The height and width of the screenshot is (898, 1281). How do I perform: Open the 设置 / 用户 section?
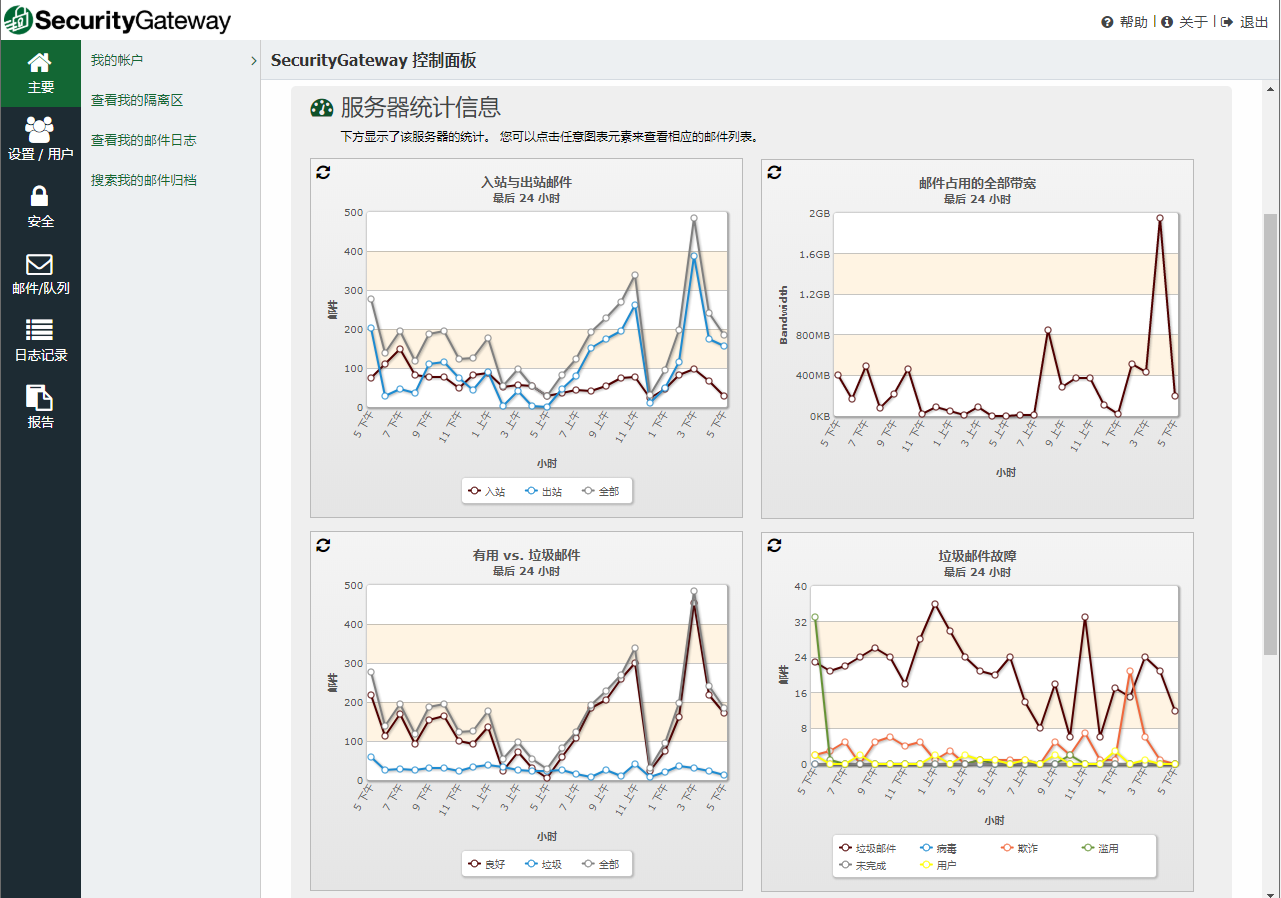(40, 140)
